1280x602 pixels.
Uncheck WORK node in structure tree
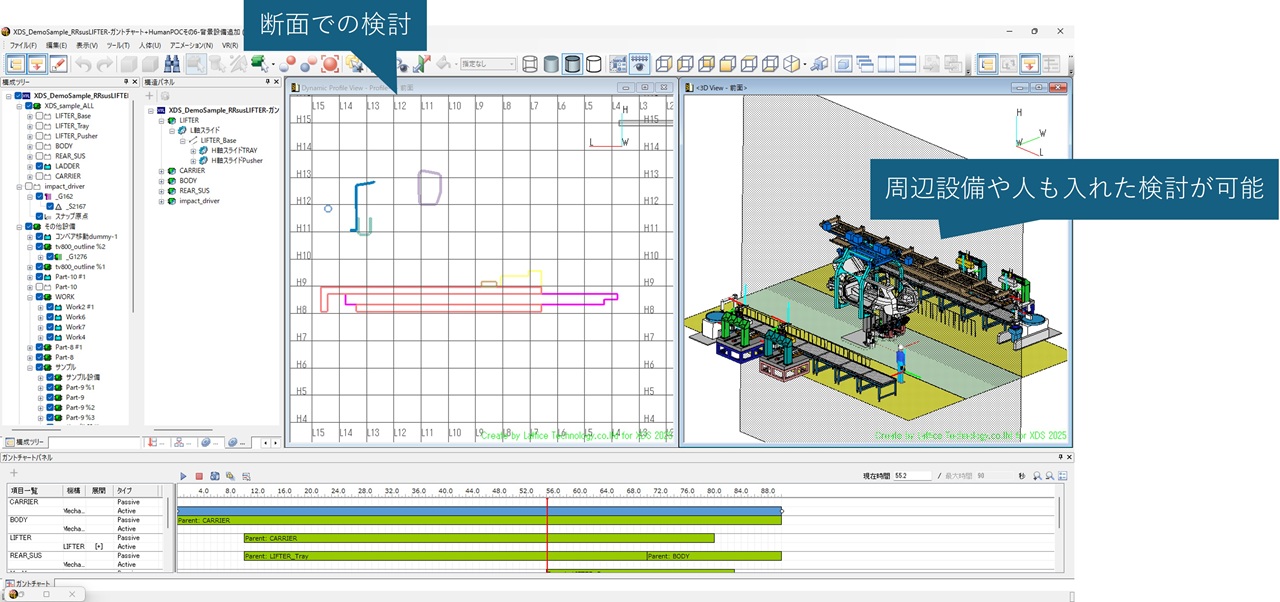tap(40, 297)
